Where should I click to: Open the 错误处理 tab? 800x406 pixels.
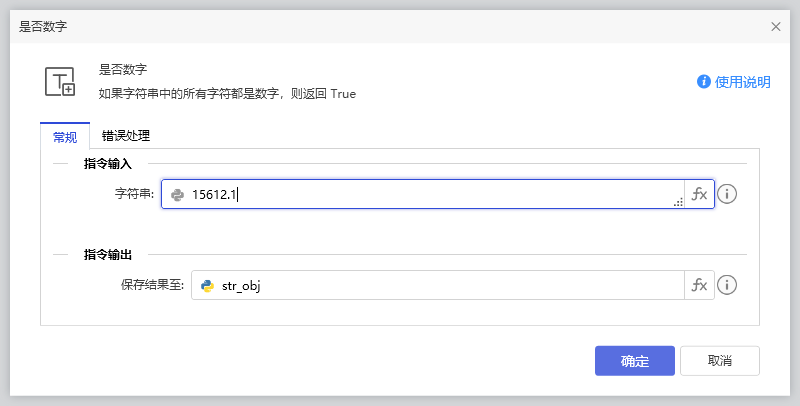tap(126, 136)
